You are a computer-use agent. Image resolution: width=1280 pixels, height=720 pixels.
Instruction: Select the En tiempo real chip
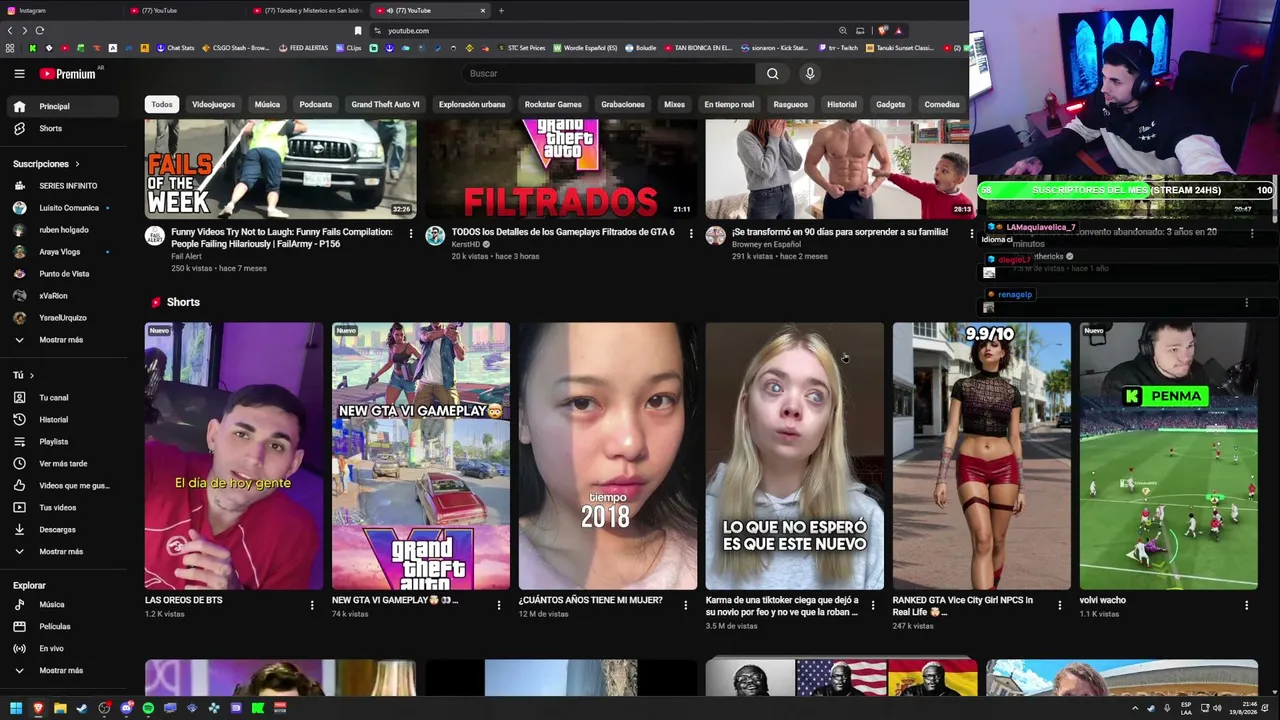point(729,104)
